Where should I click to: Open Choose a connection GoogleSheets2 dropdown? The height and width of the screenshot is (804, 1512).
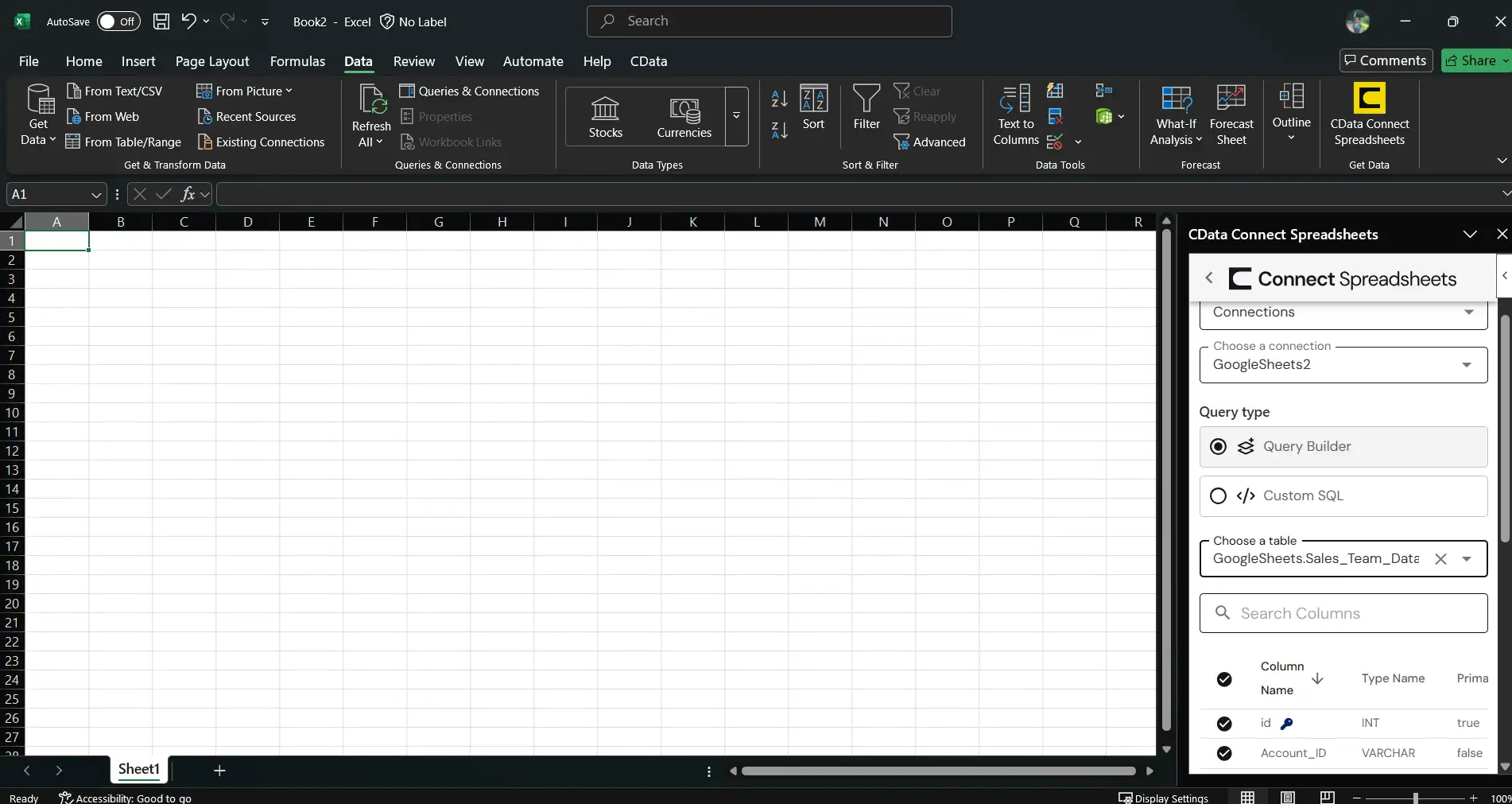tap(1343, 365)
